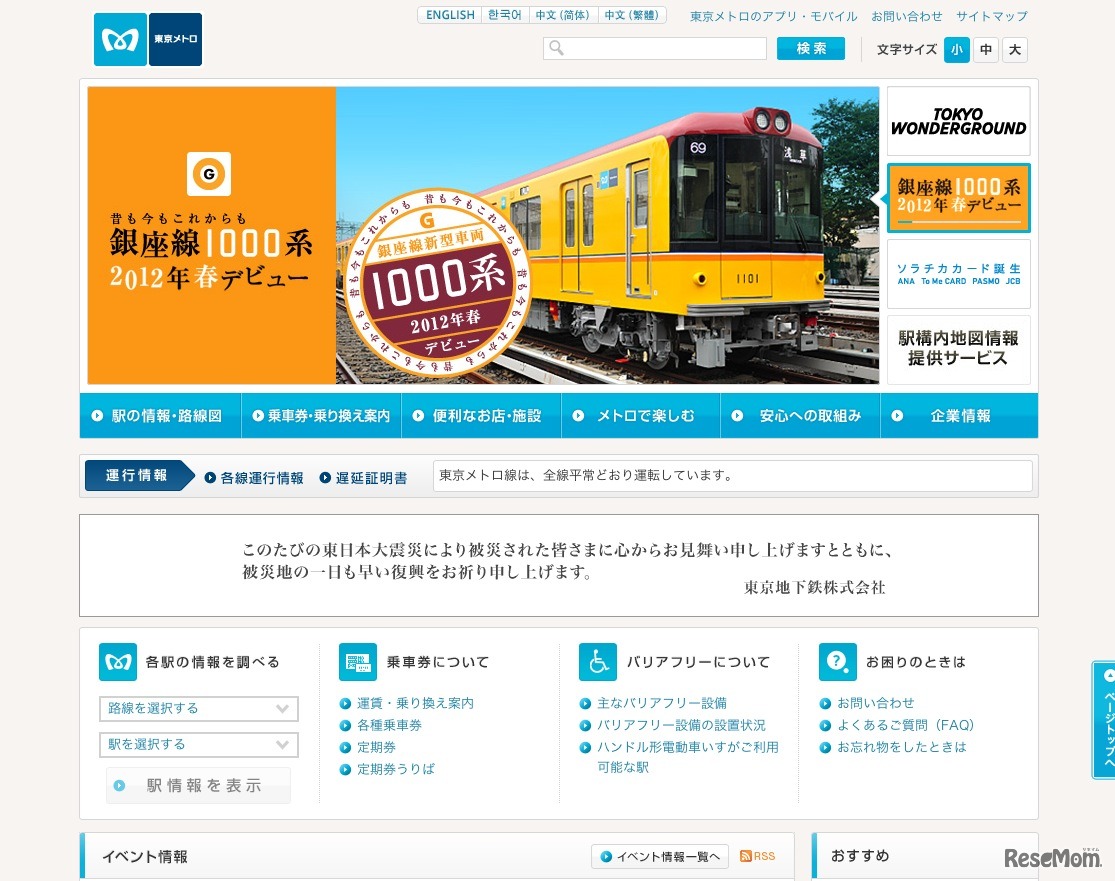The image size is (1115, 881).
Task: Open メトロで楽しむ menu
Action: click(x=641, y=416)
